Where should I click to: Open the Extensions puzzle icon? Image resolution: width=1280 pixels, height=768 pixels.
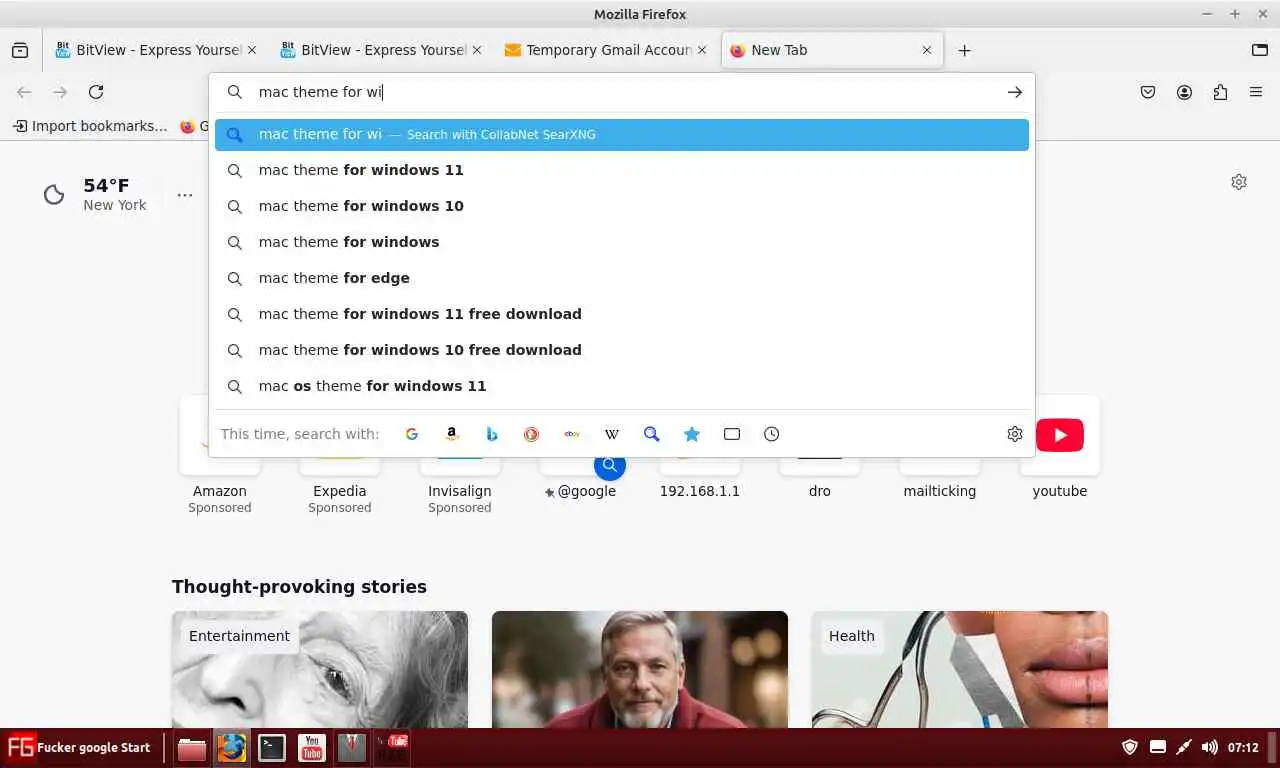(x=1220, y=92)
